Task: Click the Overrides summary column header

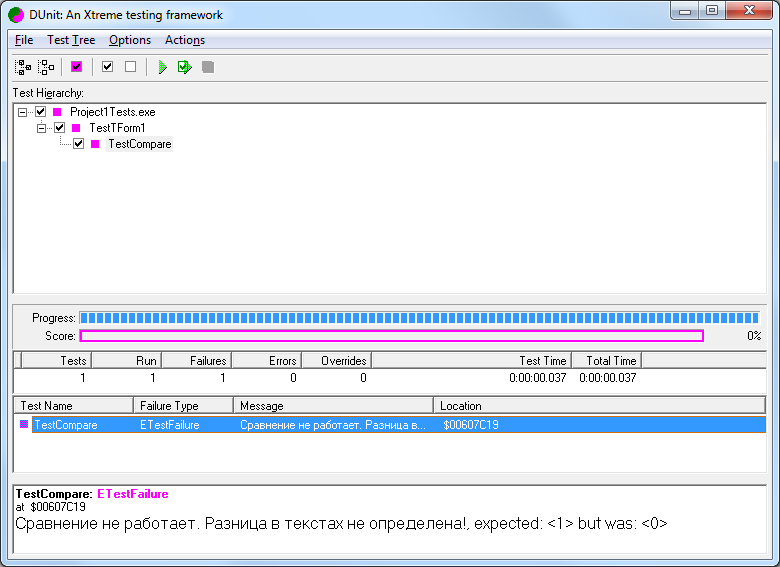Action: coord(337,360)
